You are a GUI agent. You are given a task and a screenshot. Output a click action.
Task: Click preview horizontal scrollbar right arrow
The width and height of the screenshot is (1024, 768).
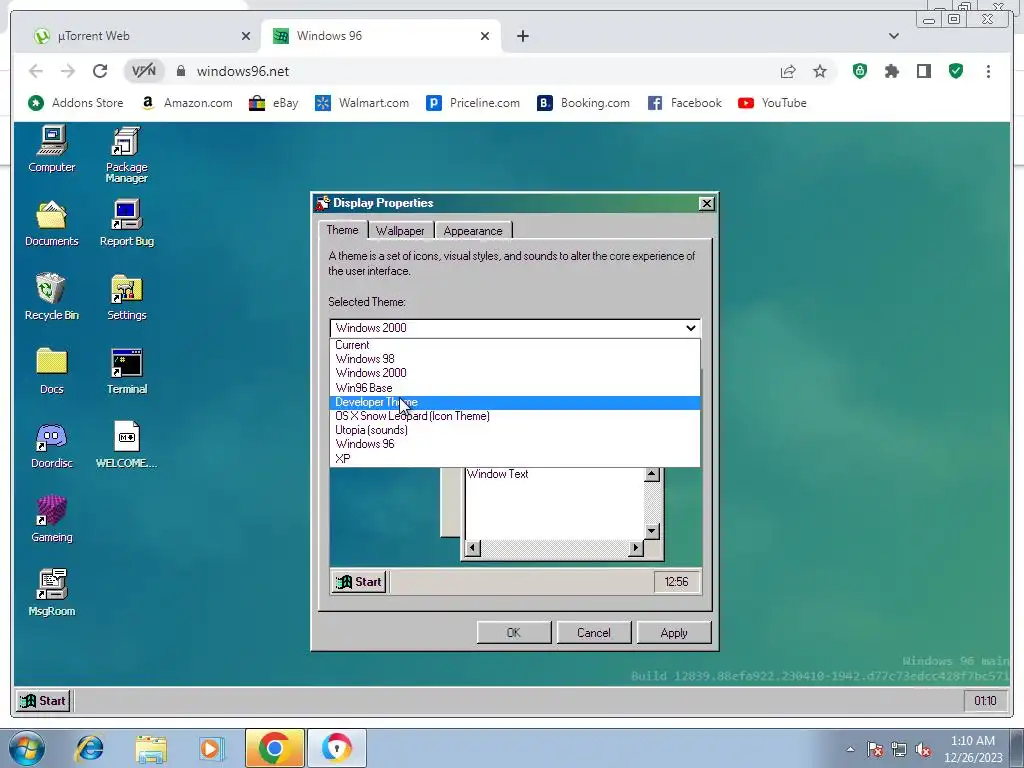(635, 548)
